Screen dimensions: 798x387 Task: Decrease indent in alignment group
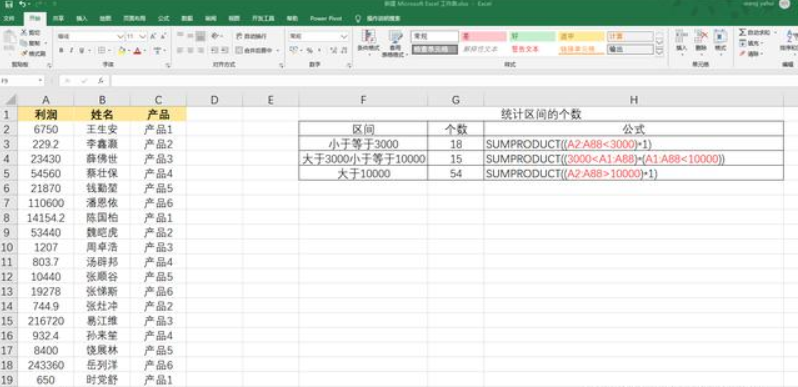[215, 50]
